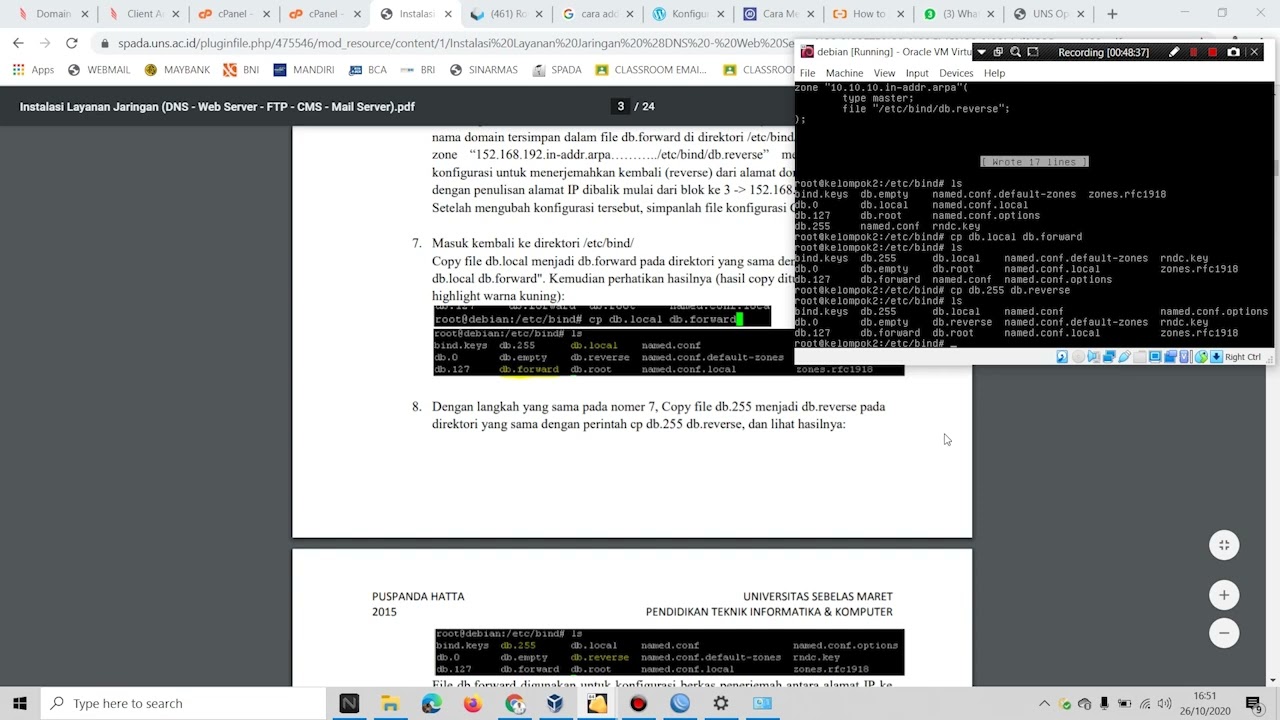Image resolution: width=1280 pixels, height=720 pixels.
Task: Take a screenshot with the camera icon
Action: [1233, 52]
